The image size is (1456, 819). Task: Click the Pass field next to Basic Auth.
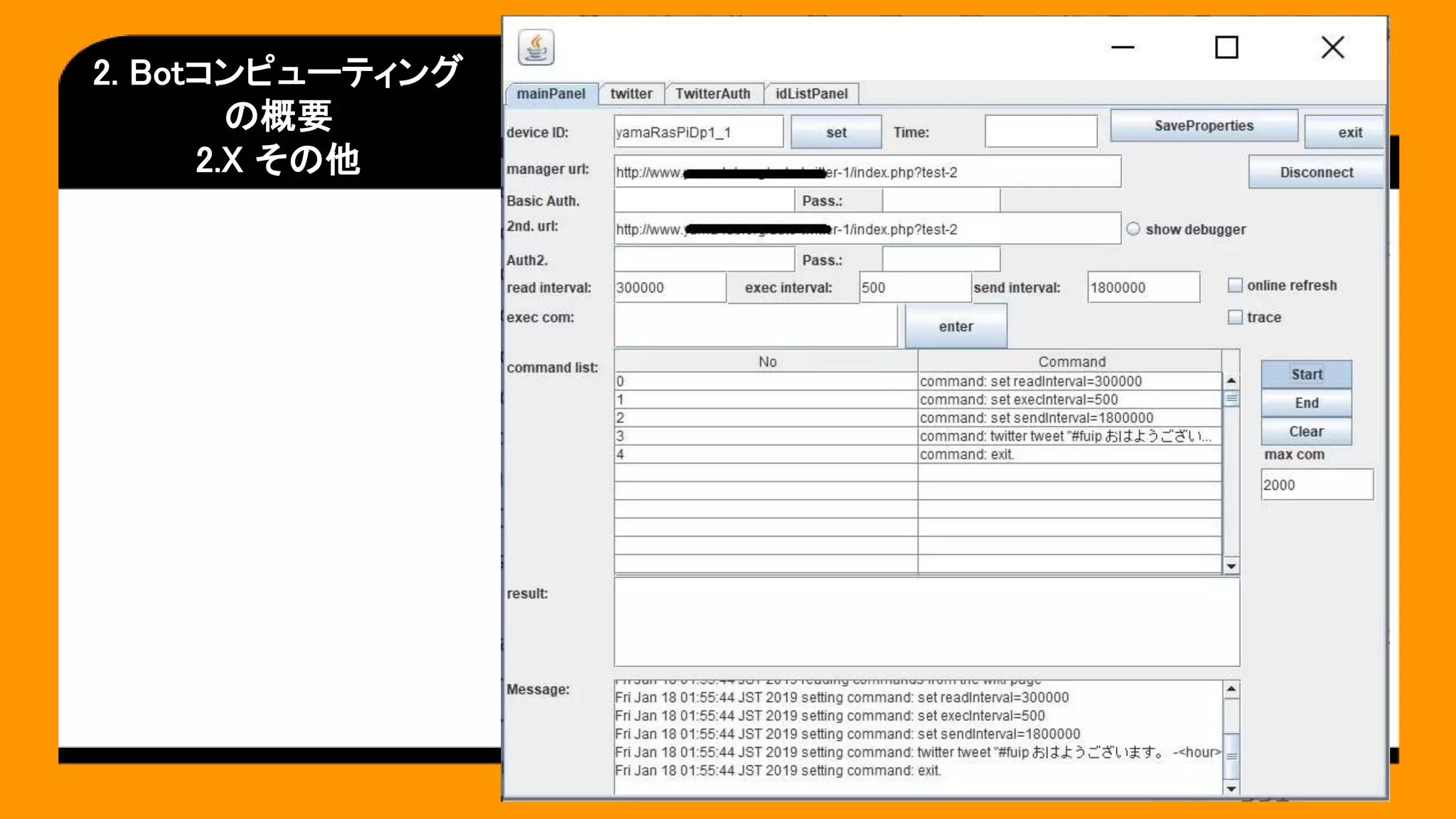[x=941, y=200]
